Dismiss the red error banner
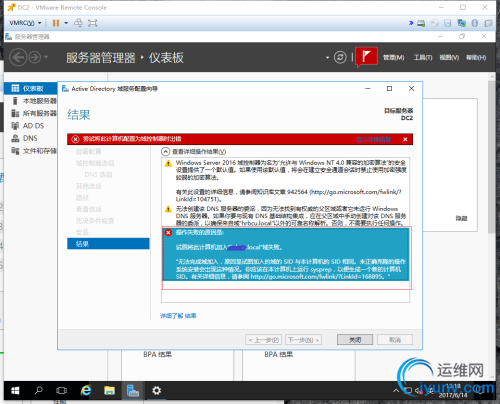The width and height of the screenshot is (500, 404). tap(405, 139)
